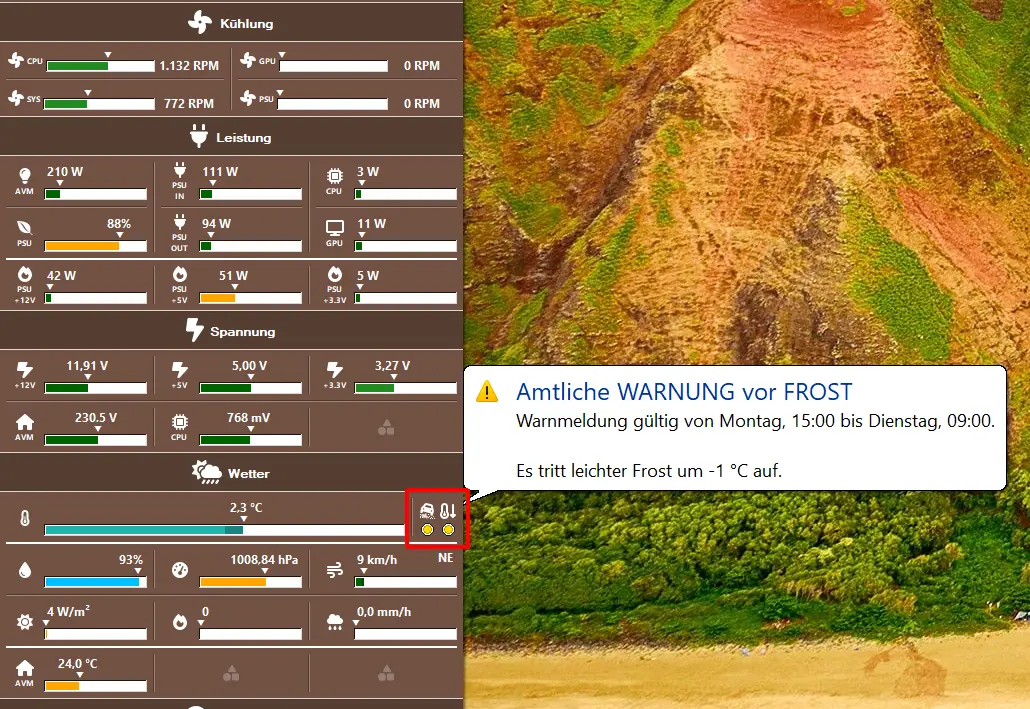Click the air pressure gauge icon

pyautogui.click(x=179, y=570)
